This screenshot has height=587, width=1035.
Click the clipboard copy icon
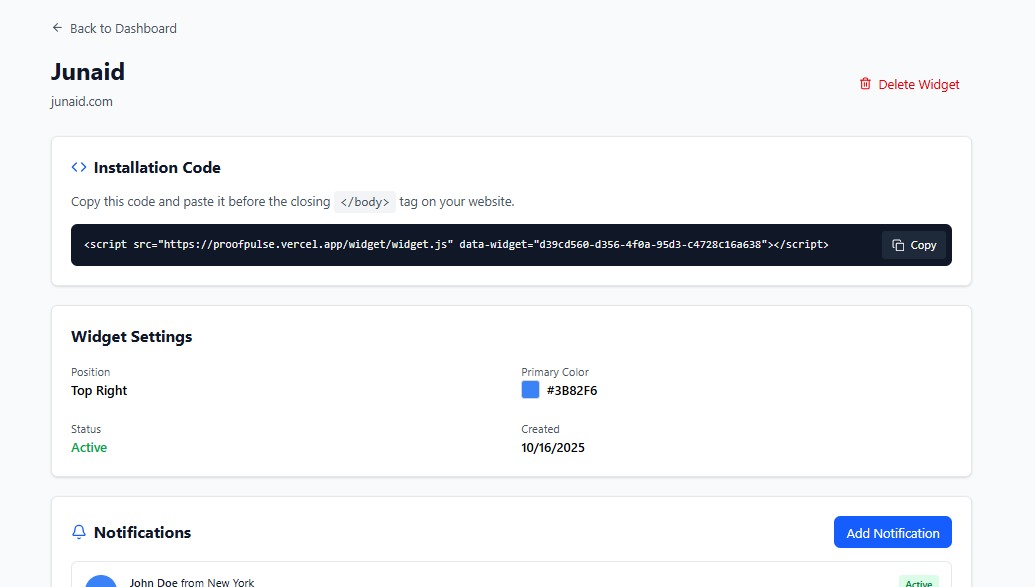pos(898,245)
